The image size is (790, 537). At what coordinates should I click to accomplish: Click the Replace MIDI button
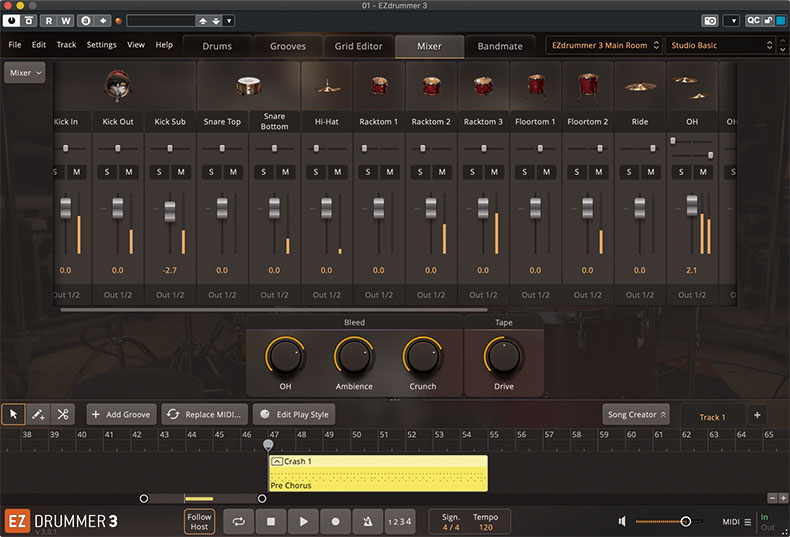point(205,415)
